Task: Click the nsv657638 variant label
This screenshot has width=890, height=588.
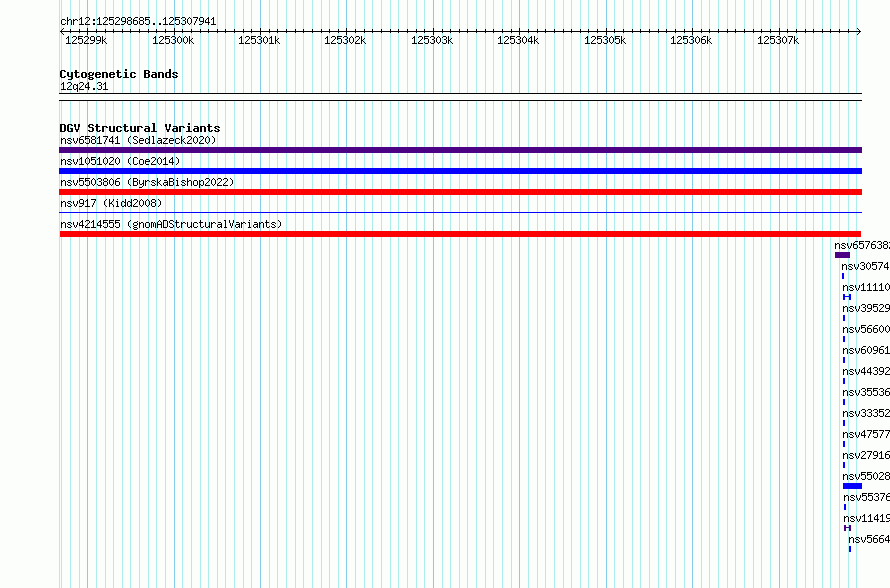Action: click(862, 245)
